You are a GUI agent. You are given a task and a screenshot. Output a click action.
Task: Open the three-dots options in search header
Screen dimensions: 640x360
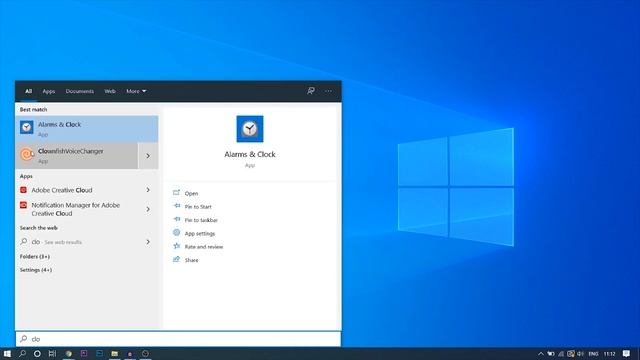tap(329, 91)
